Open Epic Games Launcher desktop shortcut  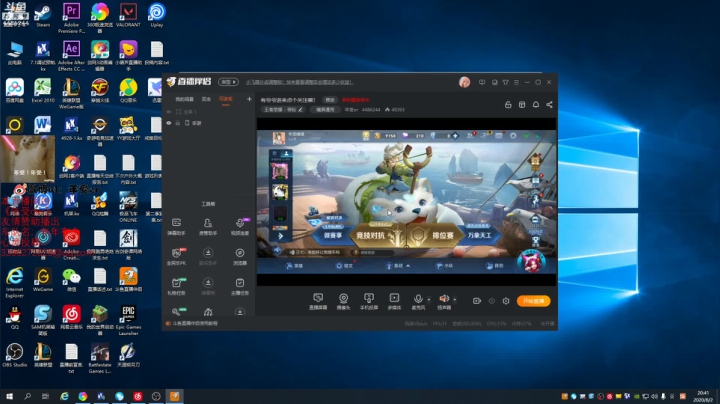128,320
